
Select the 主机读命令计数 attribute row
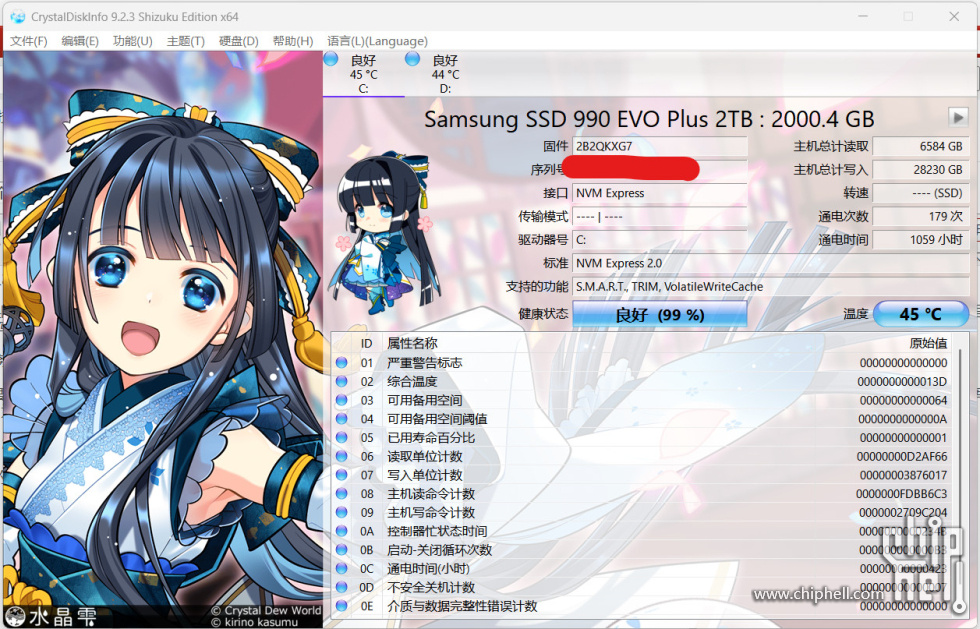click(642, 494)
